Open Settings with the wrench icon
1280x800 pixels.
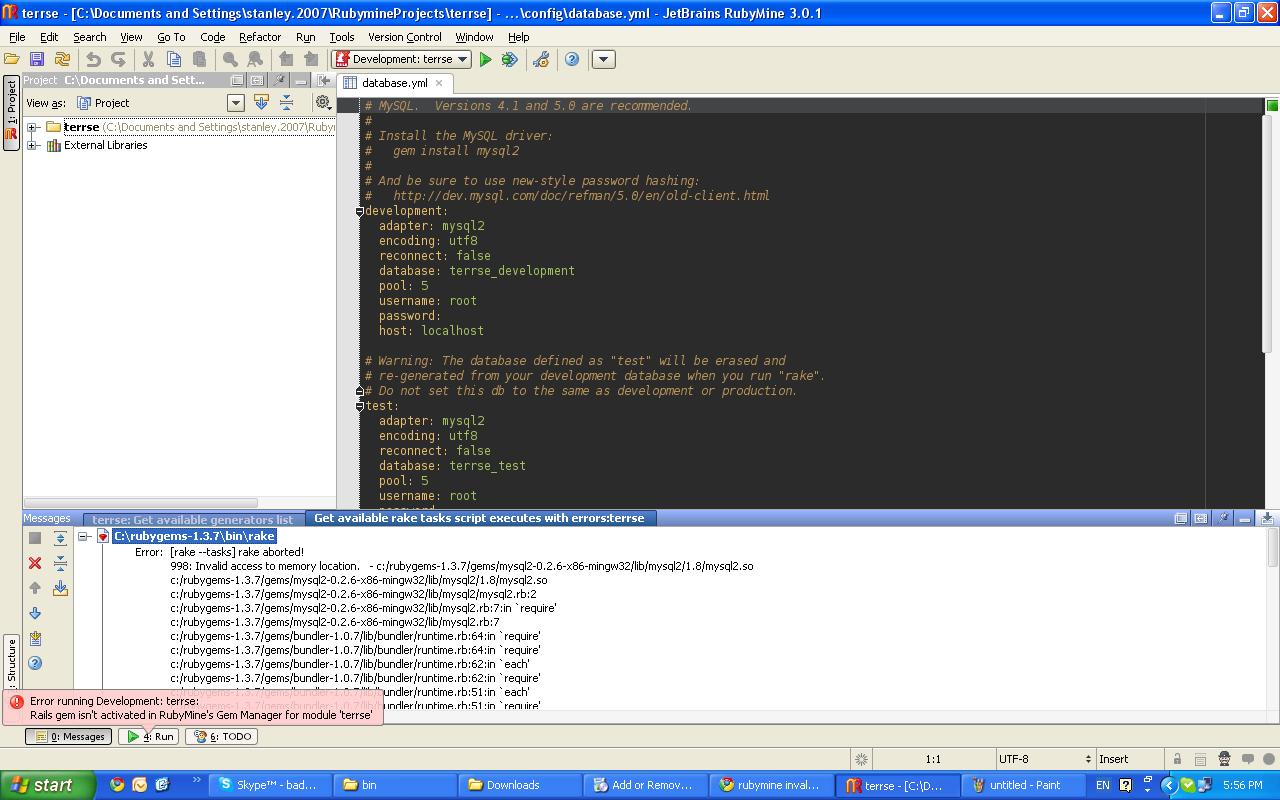pyautogui.click(x=541, y=60)
